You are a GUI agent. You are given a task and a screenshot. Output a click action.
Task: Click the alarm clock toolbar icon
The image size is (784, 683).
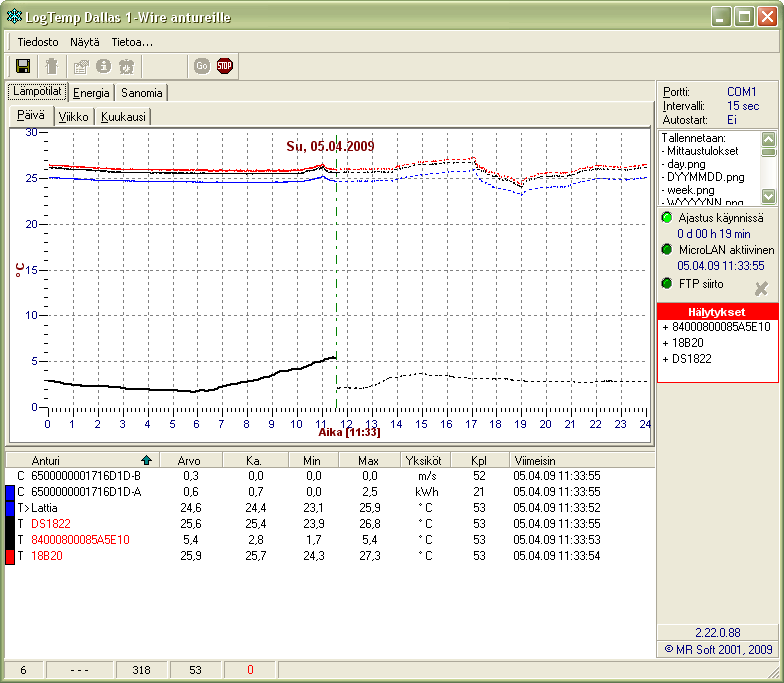[x=126, y=66]
